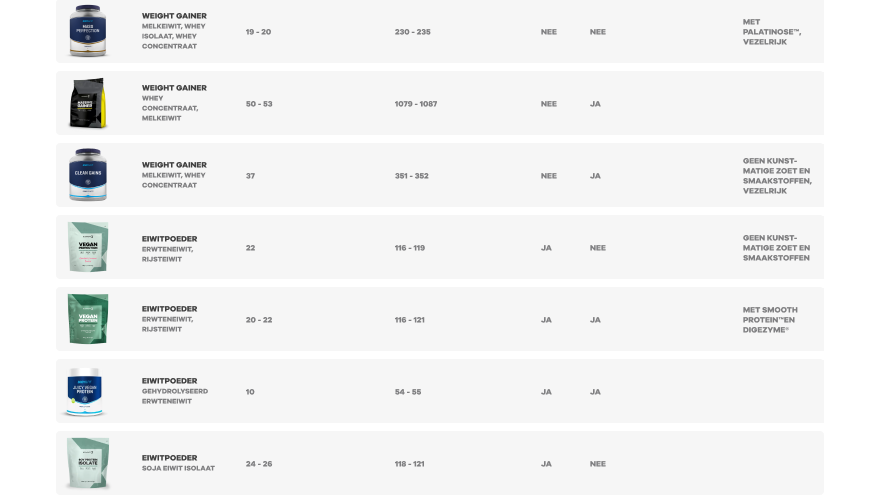Screen dimensions: 880x495
Task: Click the 50 - 53 protein value
Action: [259, 104]
